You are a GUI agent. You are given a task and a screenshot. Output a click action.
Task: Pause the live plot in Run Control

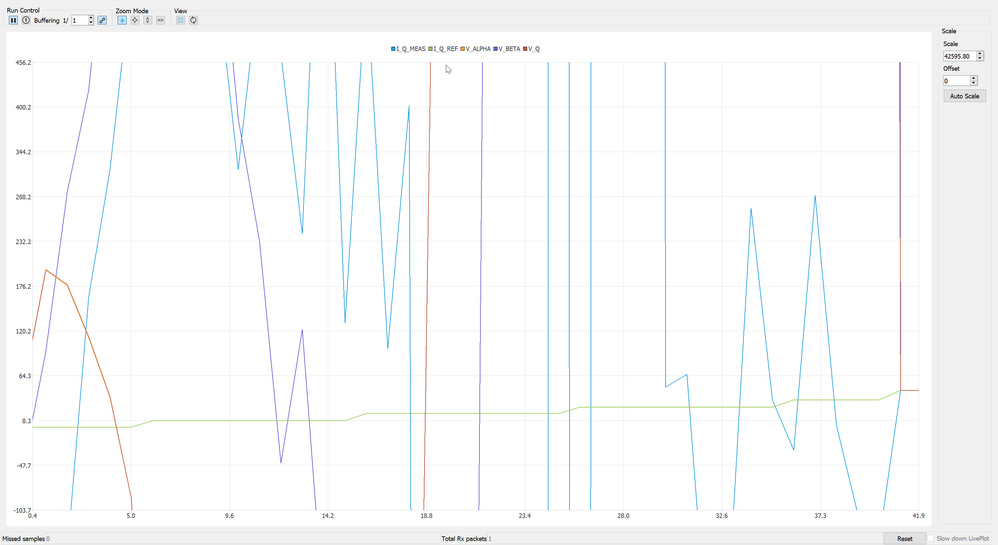[13, 20]
